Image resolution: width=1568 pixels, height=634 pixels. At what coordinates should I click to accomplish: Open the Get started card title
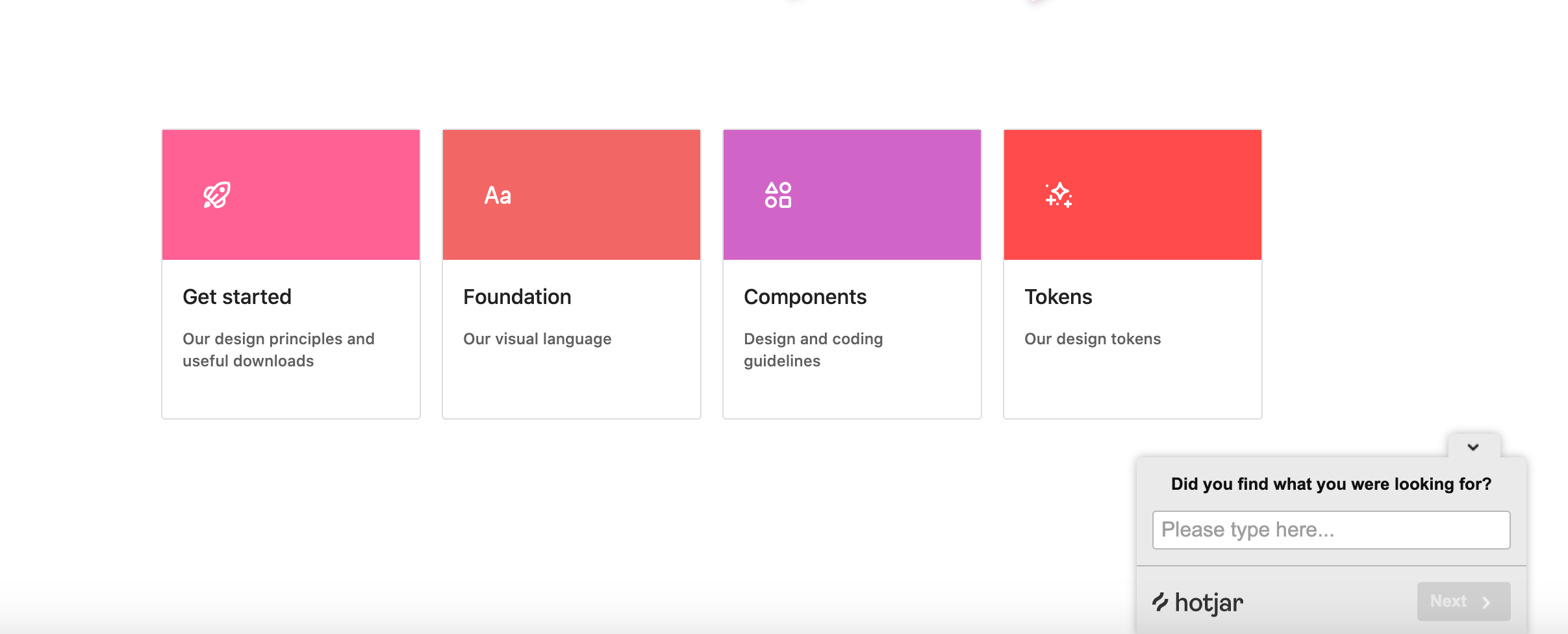point(237,297)
